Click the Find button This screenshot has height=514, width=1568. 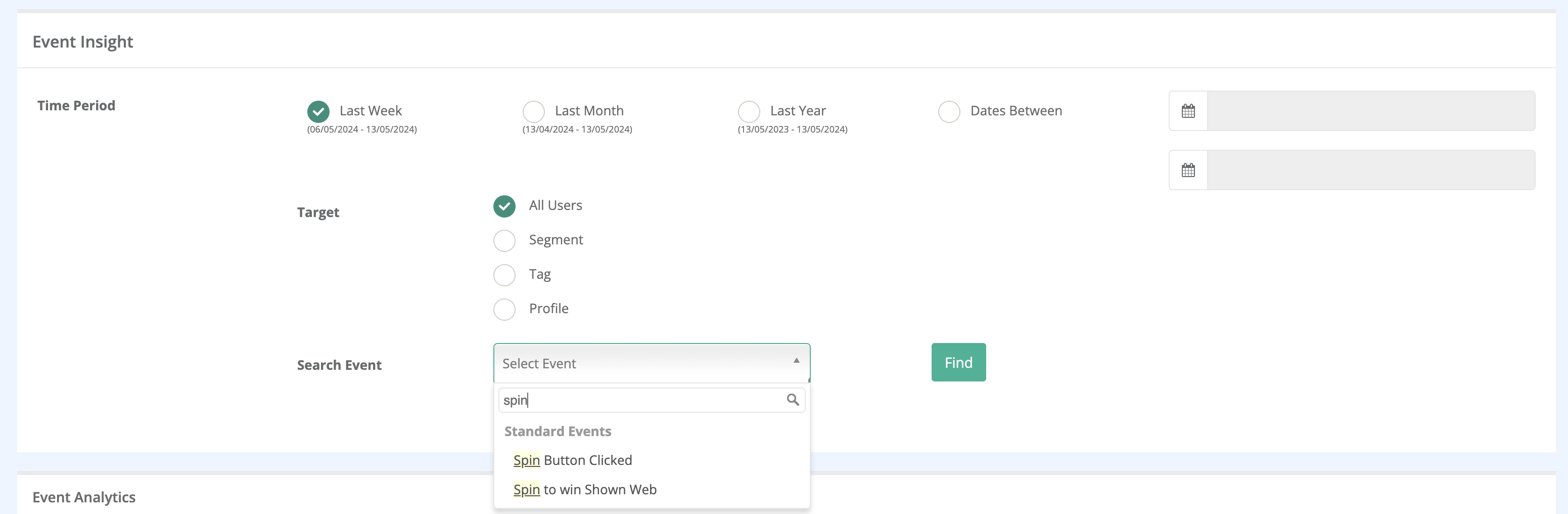coord(958,362)
